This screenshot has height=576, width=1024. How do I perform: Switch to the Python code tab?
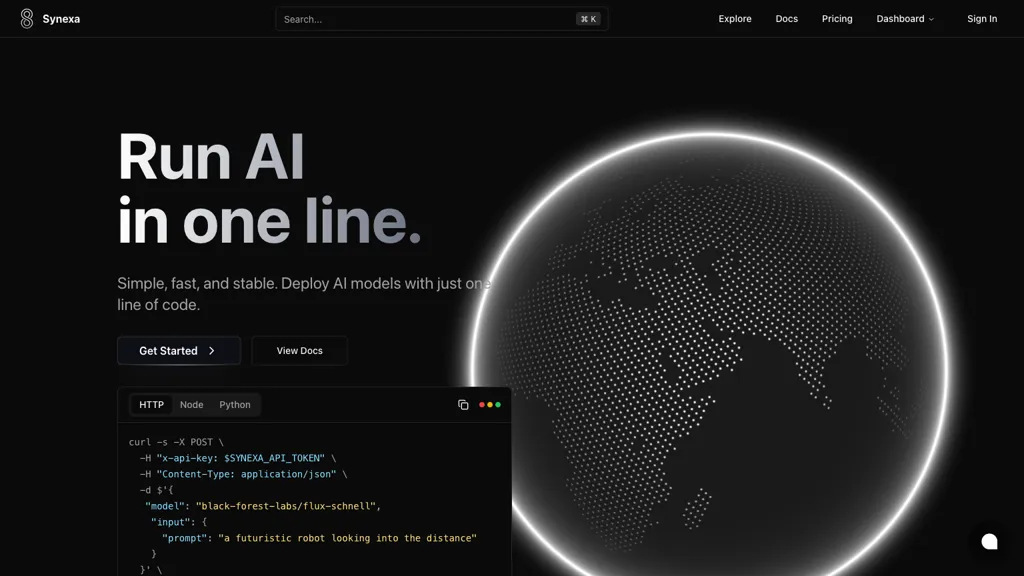pyautogui.click(x=234, y=405)
